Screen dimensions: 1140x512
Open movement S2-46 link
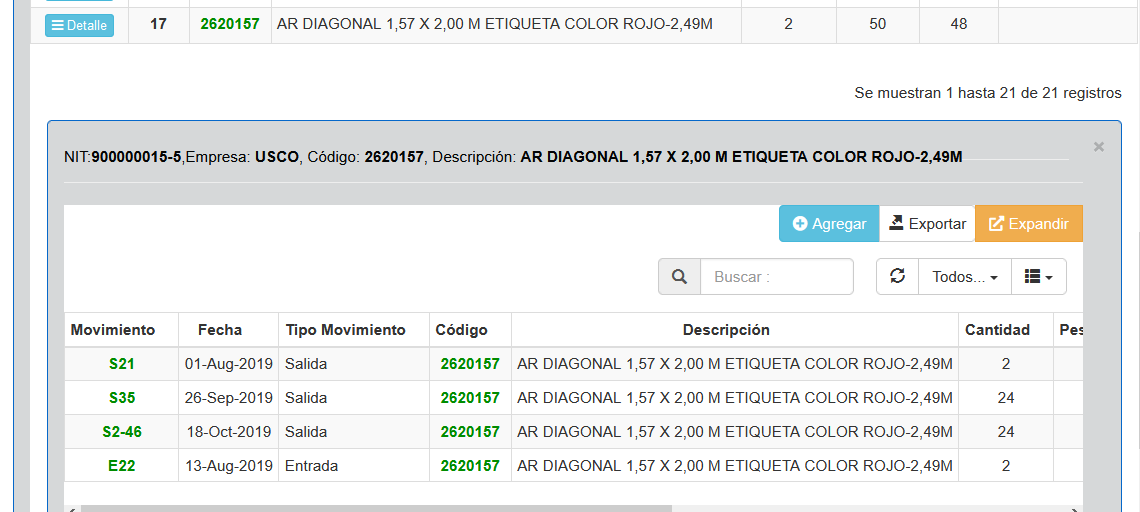click(122, 432)
